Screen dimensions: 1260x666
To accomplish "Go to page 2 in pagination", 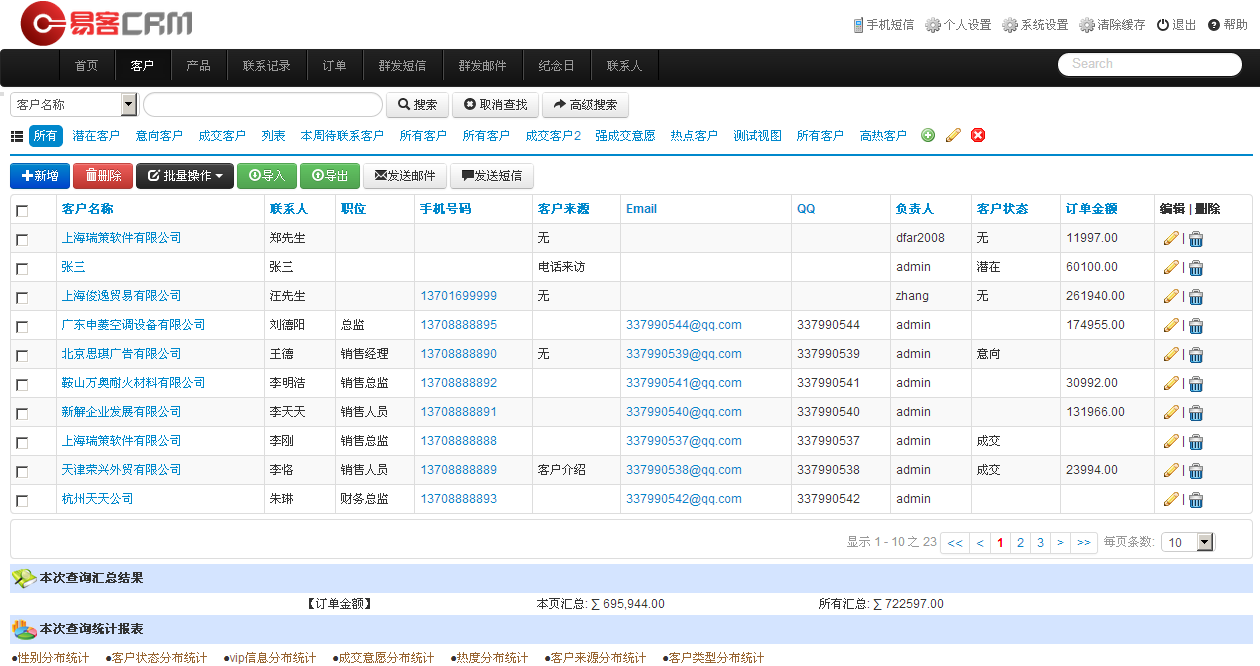I will (x=1020, y=542).
